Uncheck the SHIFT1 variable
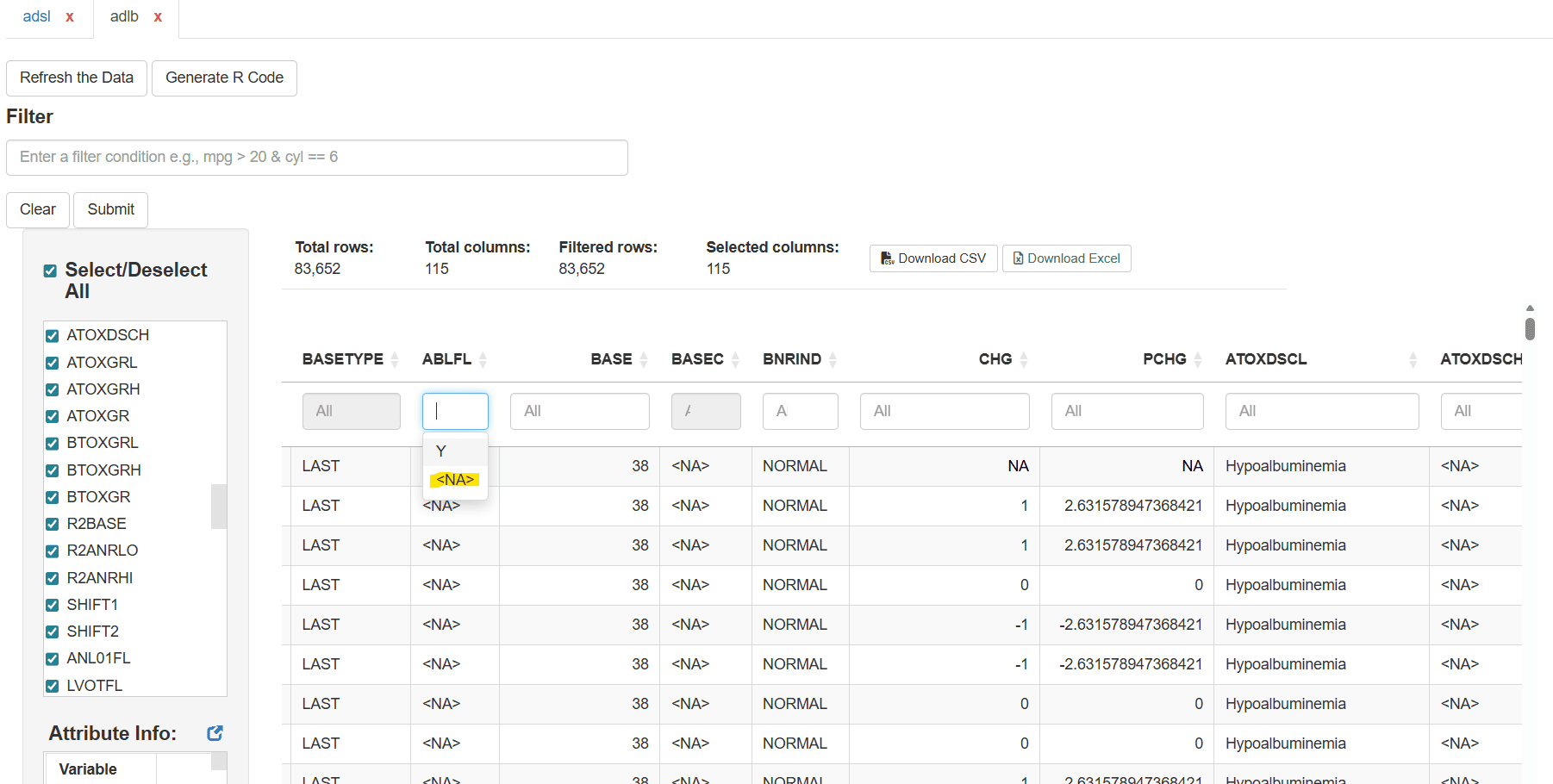 point(52,605)
